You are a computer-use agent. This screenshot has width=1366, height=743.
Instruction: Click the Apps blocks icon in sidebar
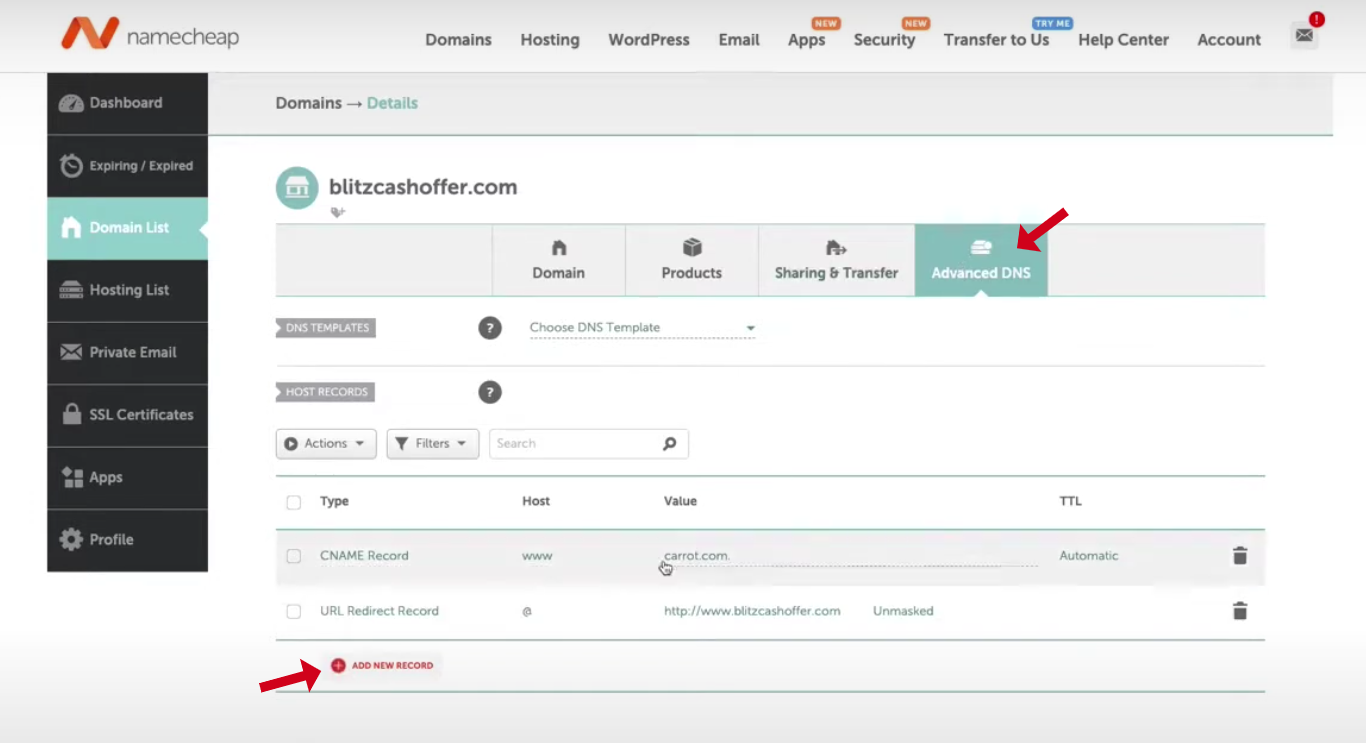click(x=72, y=477)
